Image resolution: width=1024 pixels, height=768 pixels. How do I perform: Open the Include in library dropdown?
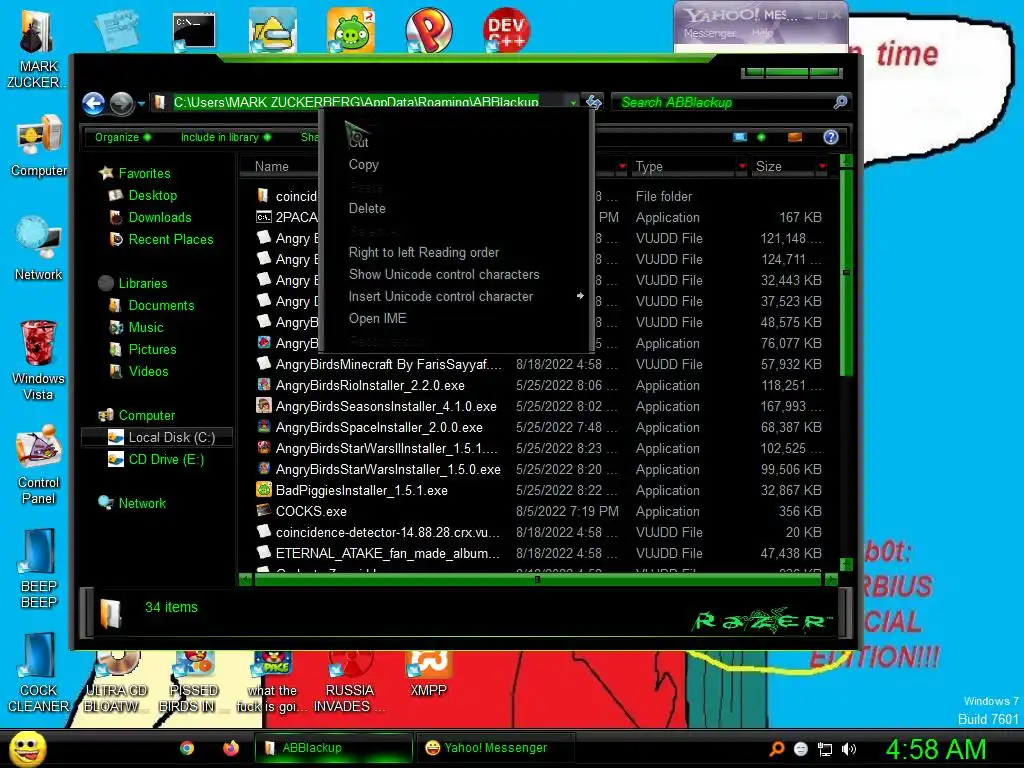coord(225,137)
